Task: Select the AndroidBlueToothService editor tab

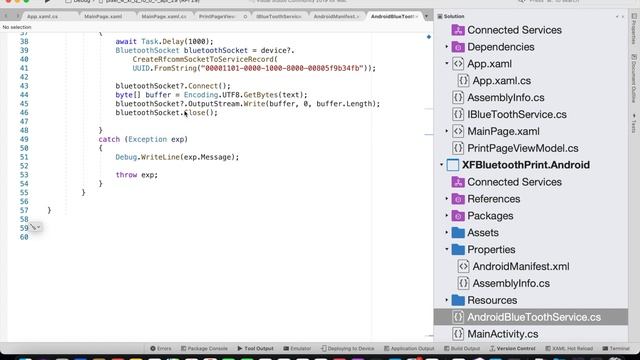Action: pyautogui.click(x=393, y=16)
